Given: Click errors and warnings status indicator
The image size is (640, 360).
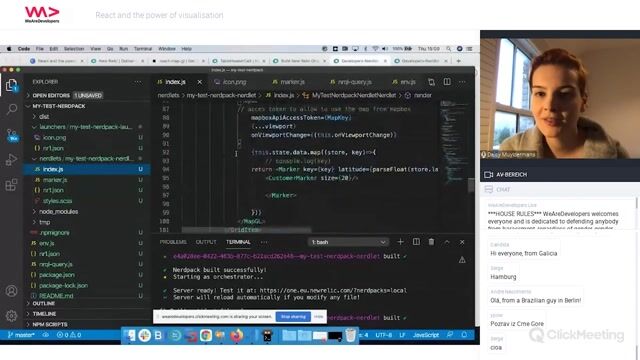Looking at the screenshot, I should (69, 335).
